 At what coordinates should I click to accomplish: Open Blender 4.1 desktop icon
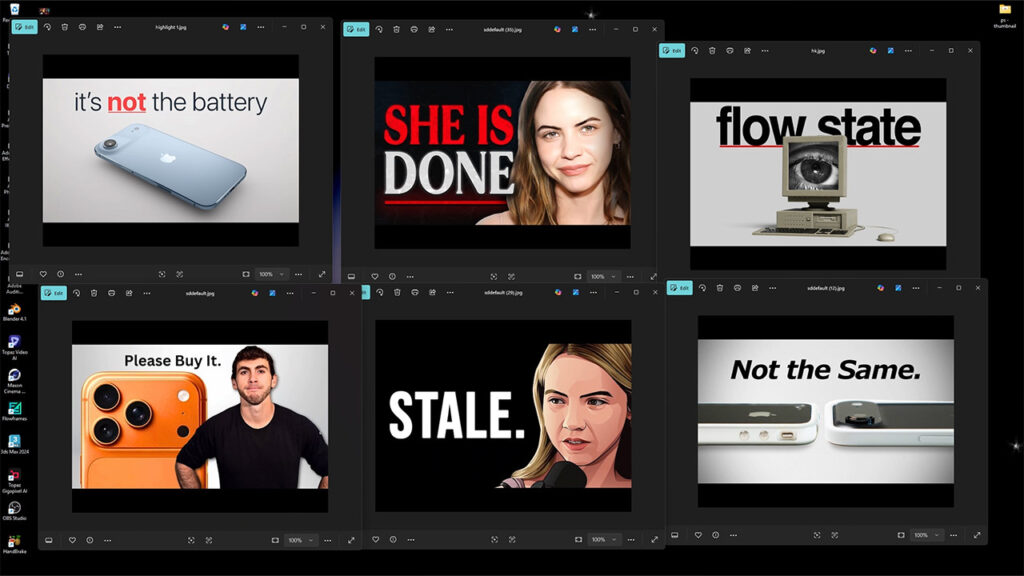click(x=14, y=310)
